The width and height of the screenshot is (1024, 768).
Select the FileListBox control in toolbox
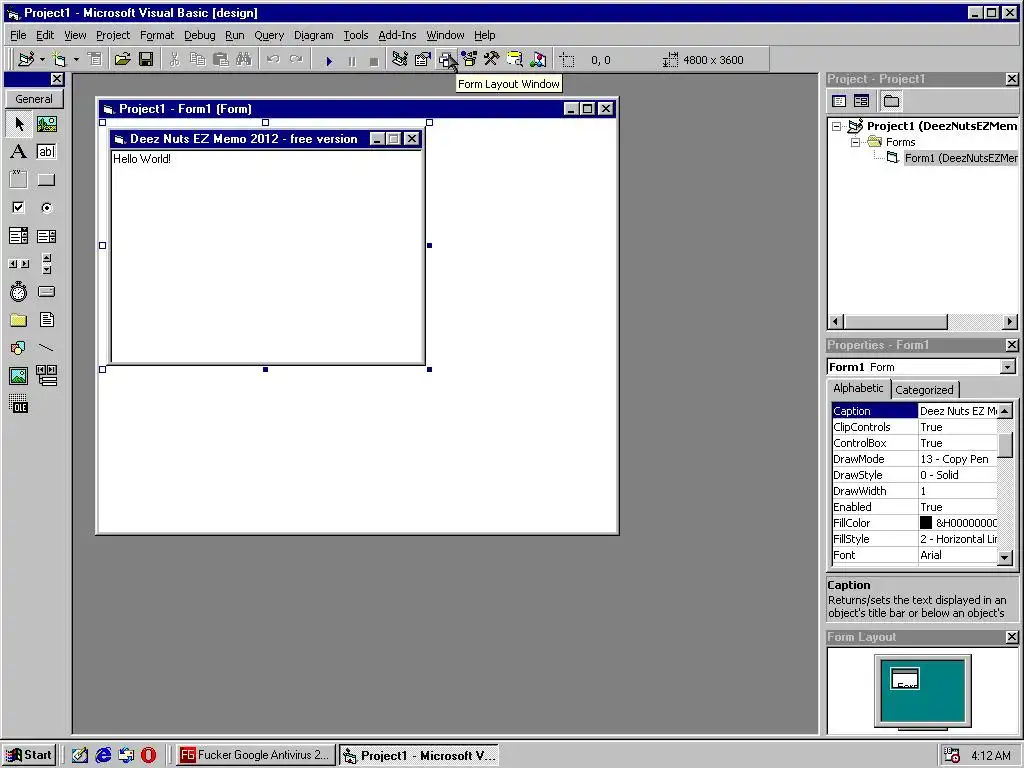[x=46, y=320]
